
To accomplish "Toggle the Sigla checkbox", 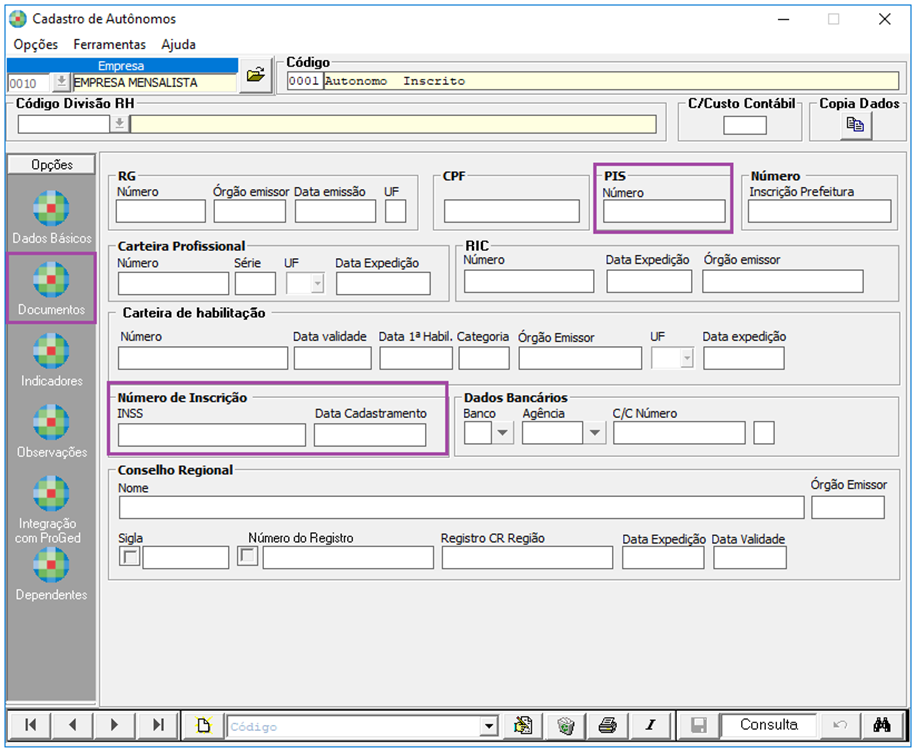I will (129, 557).
